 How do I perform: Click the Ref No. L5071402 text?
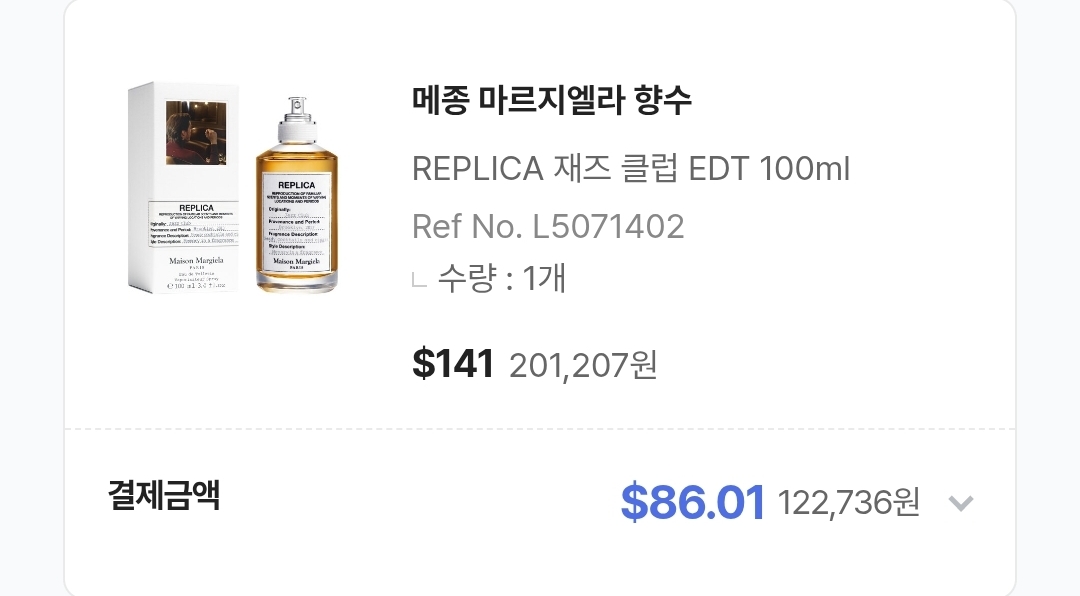coord(548,227)
